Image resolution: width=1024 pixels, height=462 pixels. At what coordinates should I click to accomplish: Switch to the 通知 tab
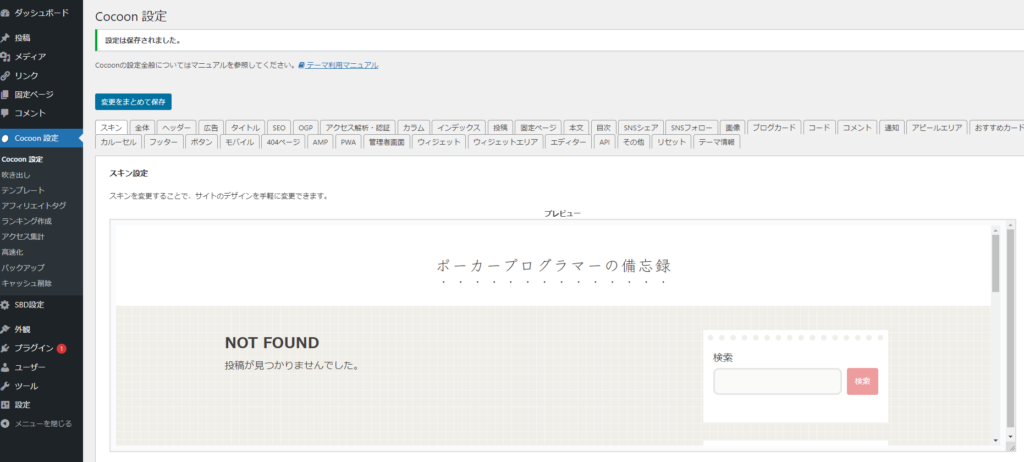coord(891,127)
